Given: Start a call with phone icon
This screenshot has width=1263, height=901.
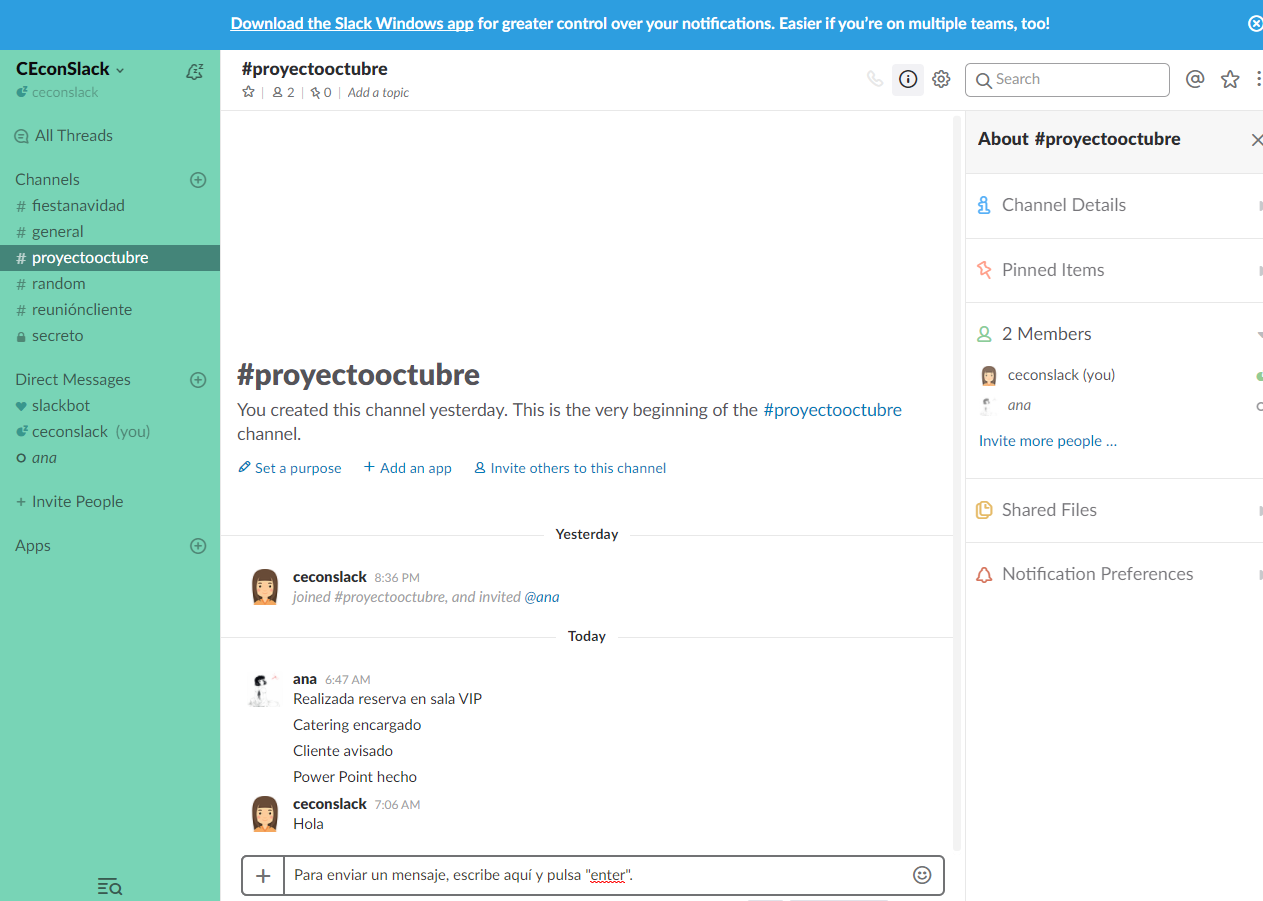Looking at the screenshot, I should [x=875, y=79].
